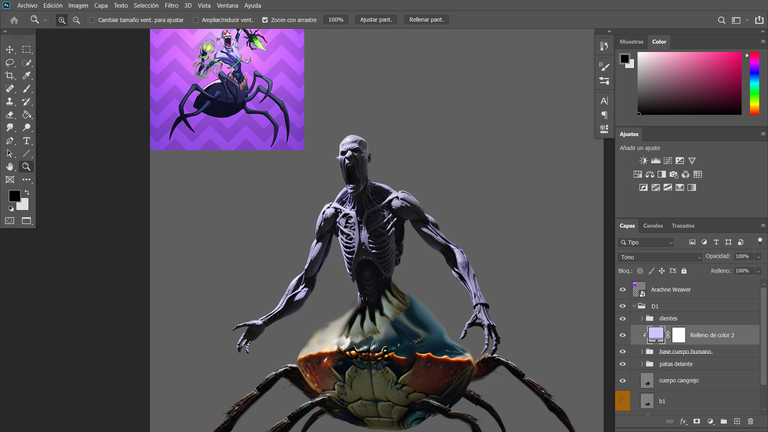Select the Brush tool
Image resolution: width=768 pixels, height=432 pixels.
[26, 89]
